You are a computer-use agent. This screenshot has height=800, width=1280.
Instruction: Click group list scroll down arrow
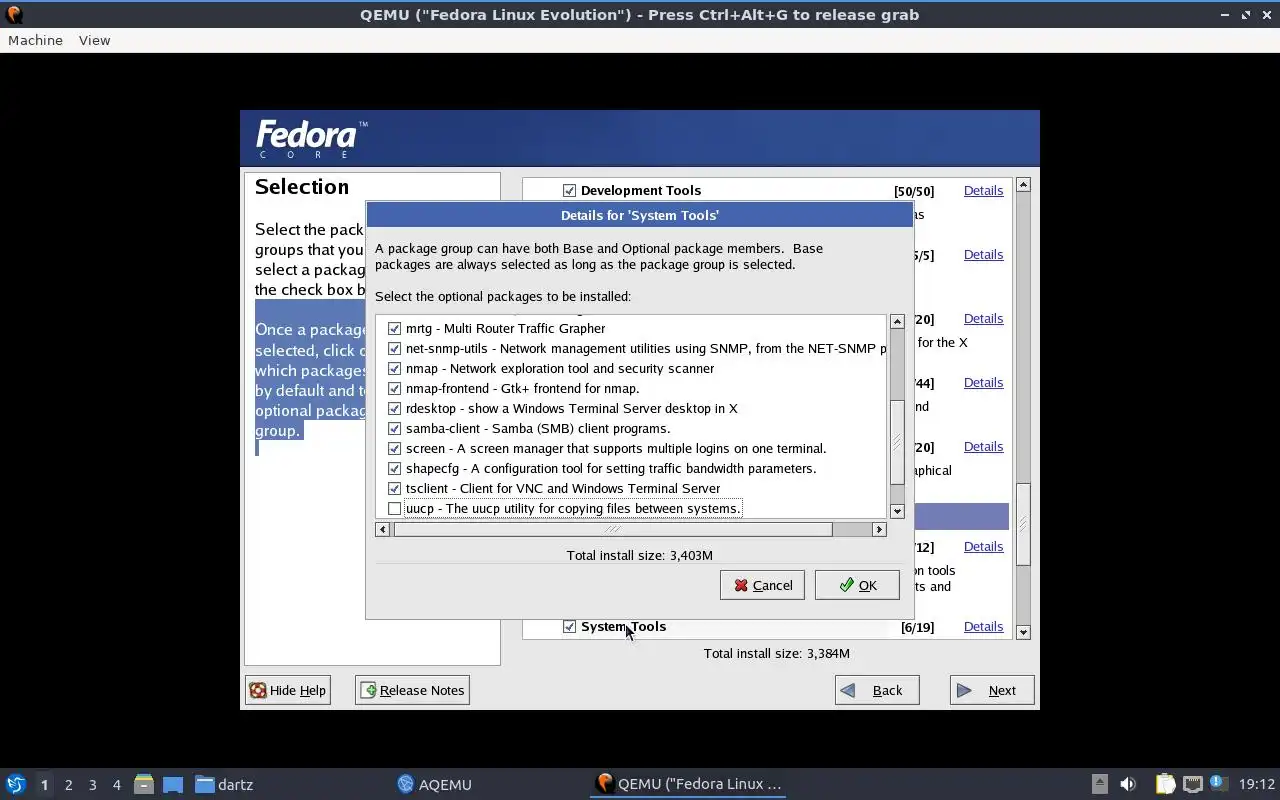coord(1023,632)
